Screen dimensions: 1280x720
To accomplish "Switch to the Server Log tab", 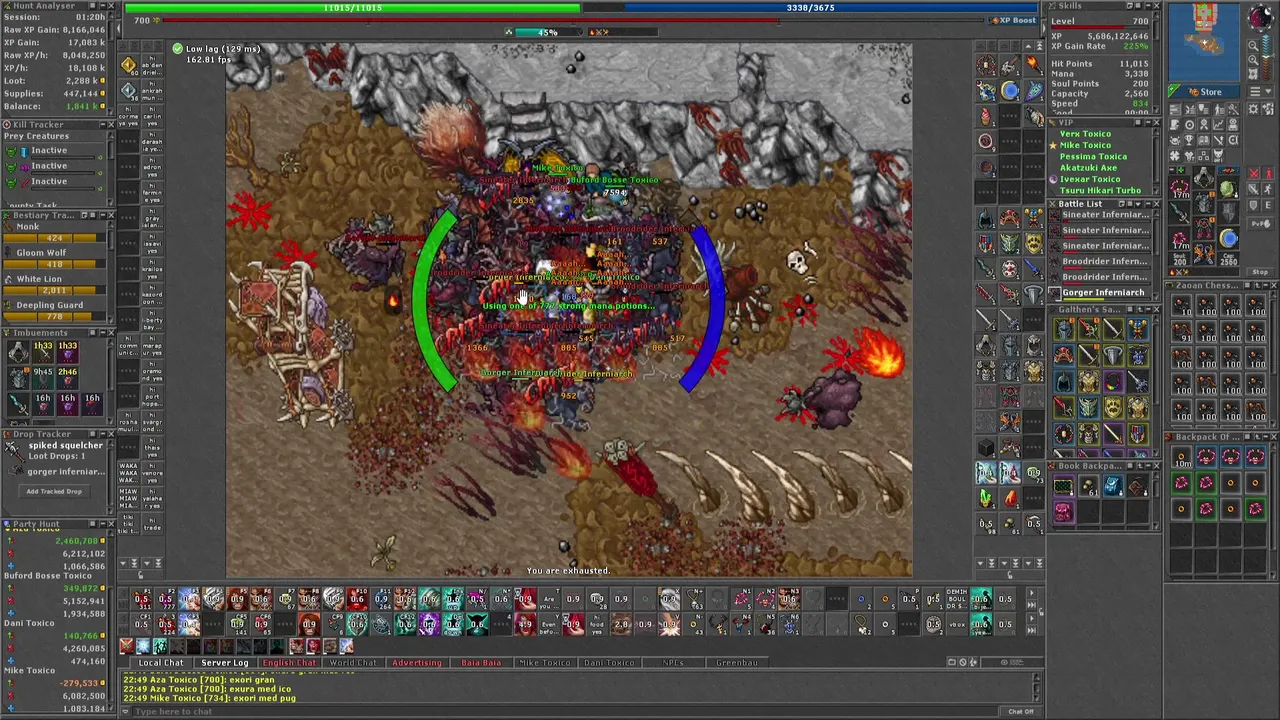I will [x=225, y=662].
